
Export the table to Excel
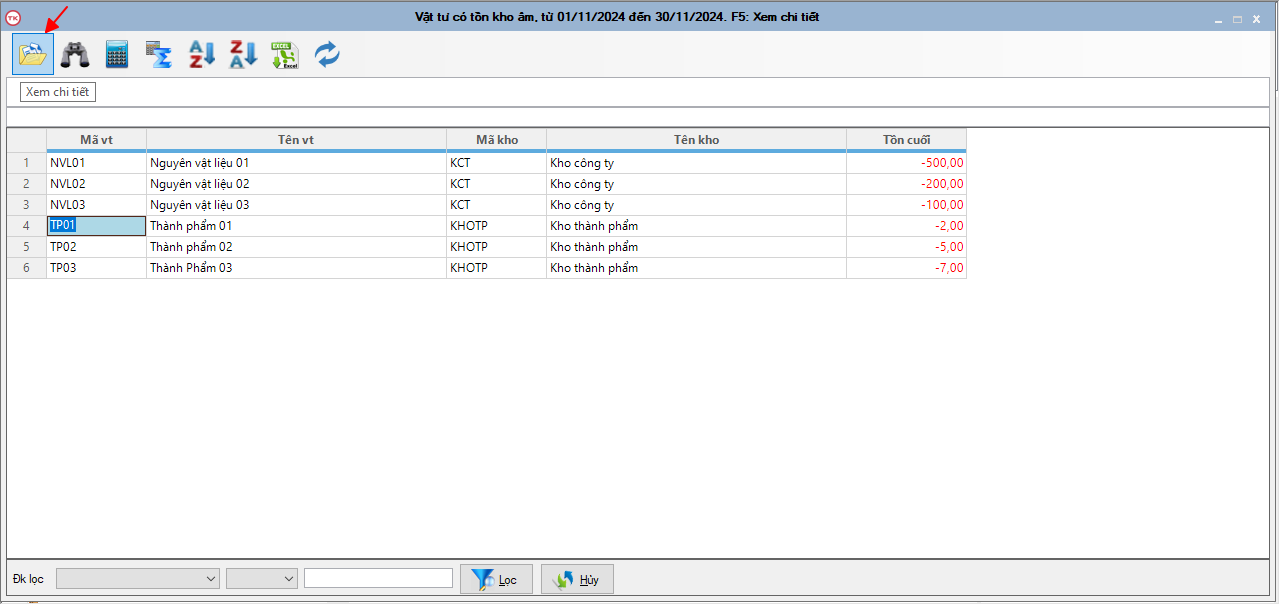[285, 55]
